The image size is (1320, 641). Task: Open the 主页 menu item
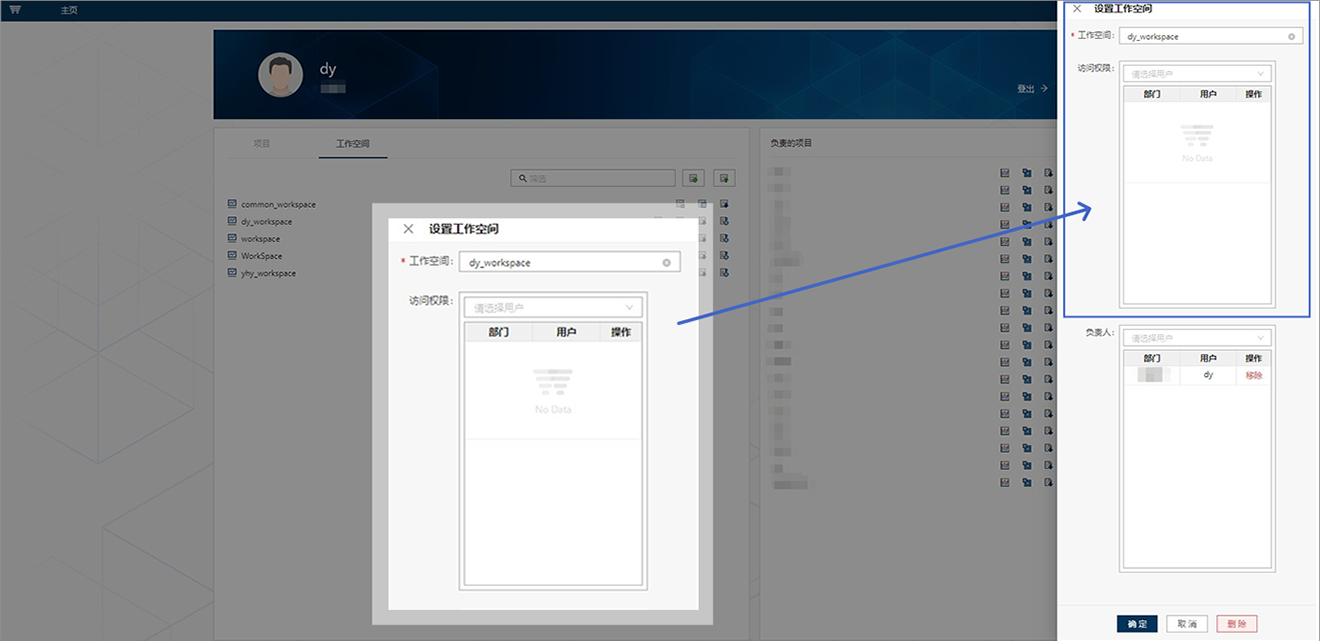click(69, 10)
